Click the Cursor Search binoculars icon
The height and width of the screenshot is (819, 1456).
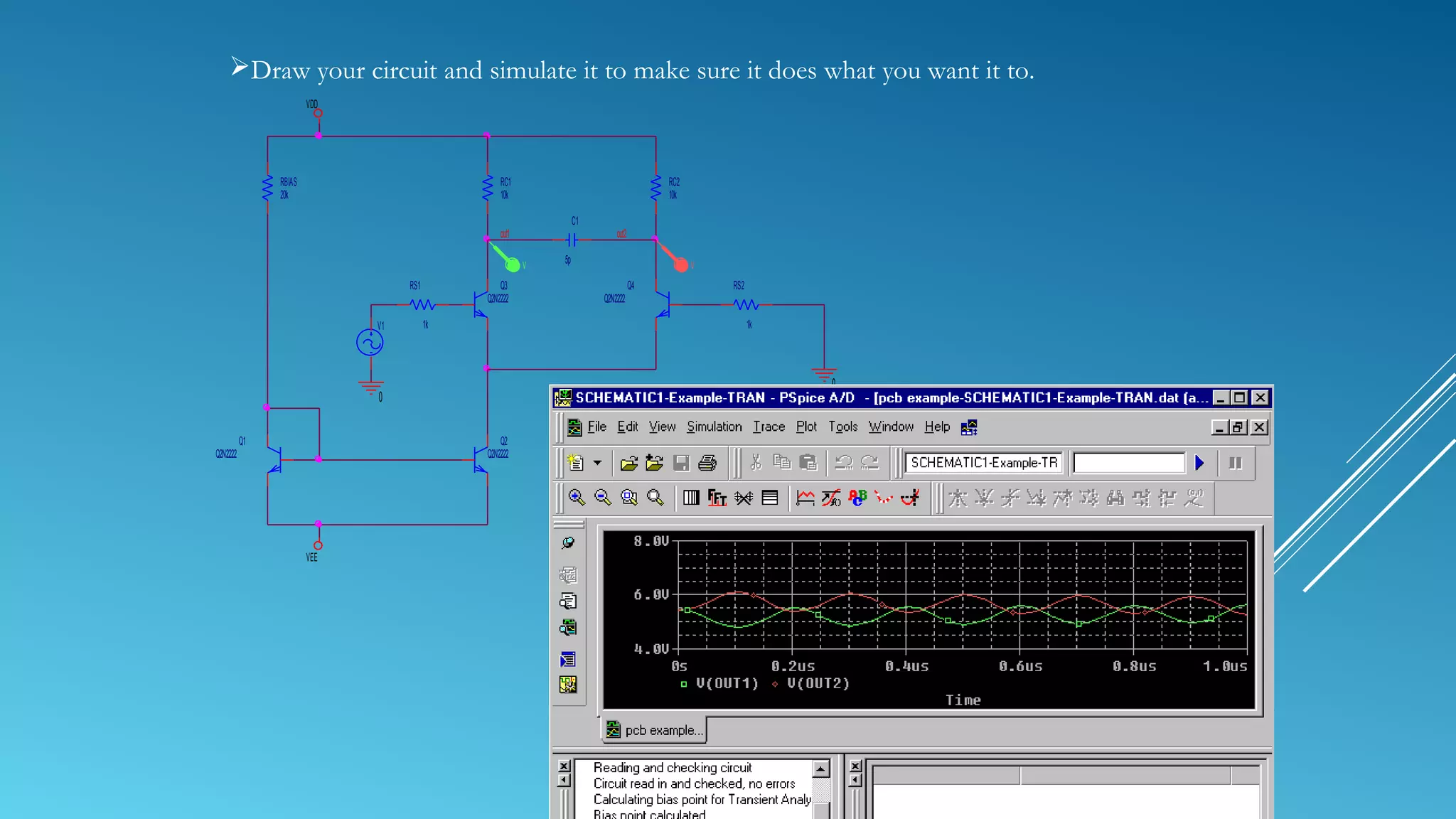point(1115,498)
